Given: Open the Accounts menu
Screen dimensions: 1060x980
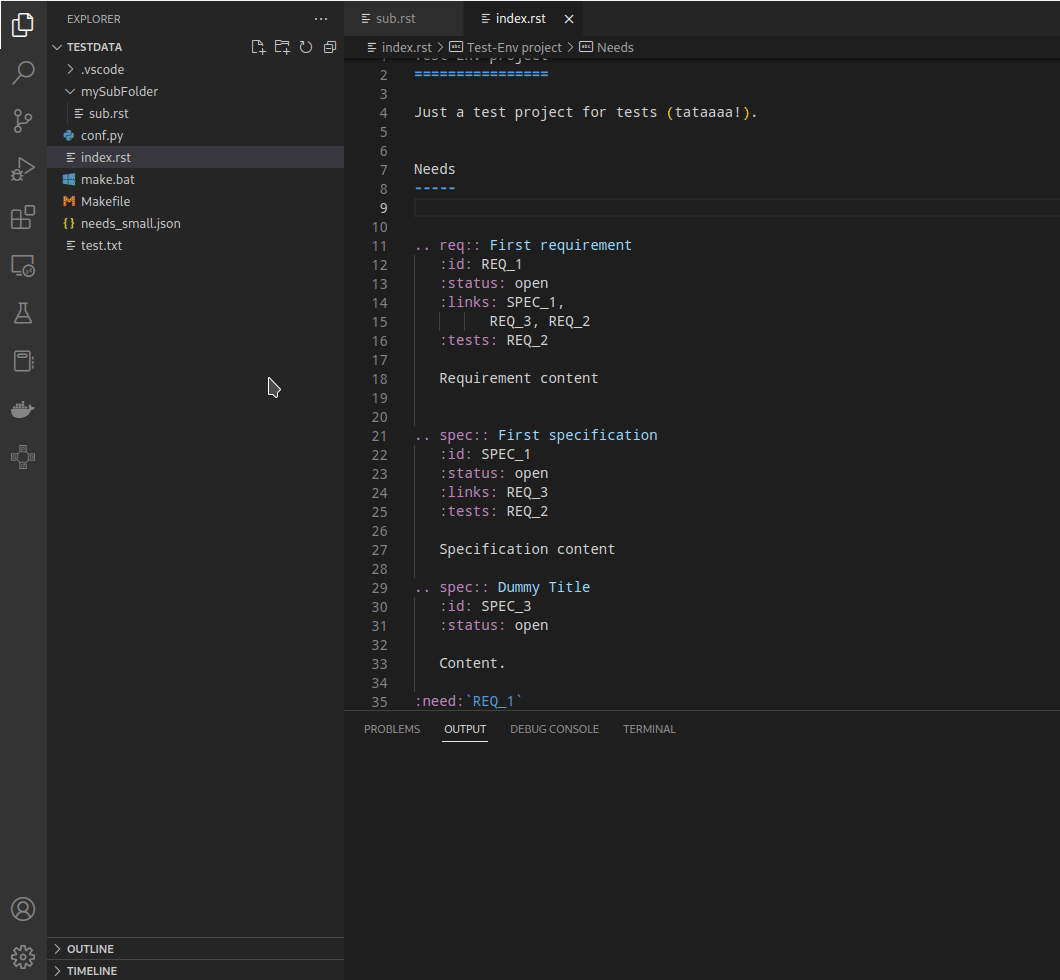Looking at the screenshot, I should (23, 909).
